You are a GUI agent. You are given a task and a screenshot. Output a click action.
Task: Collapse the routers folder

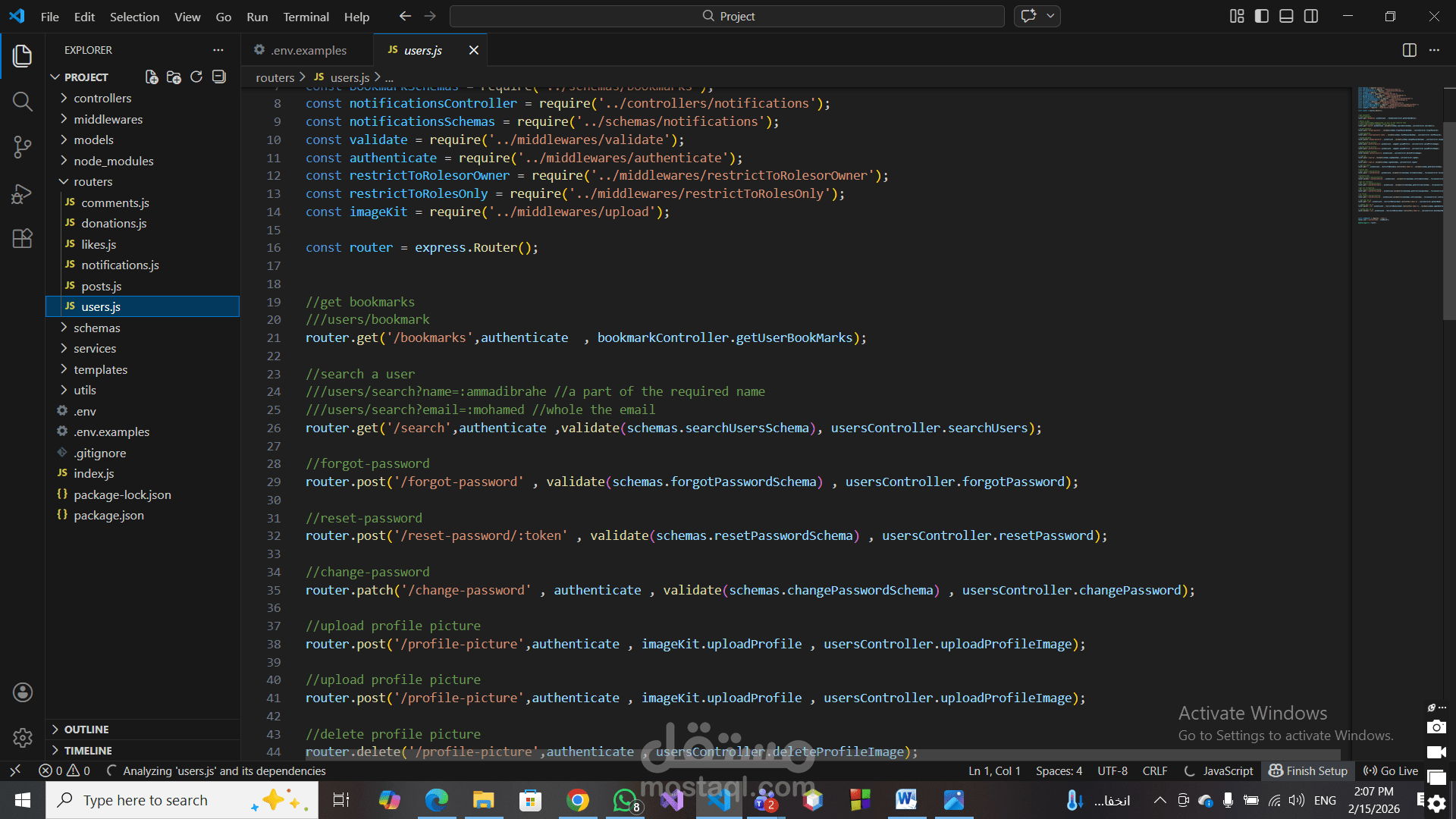93,182
